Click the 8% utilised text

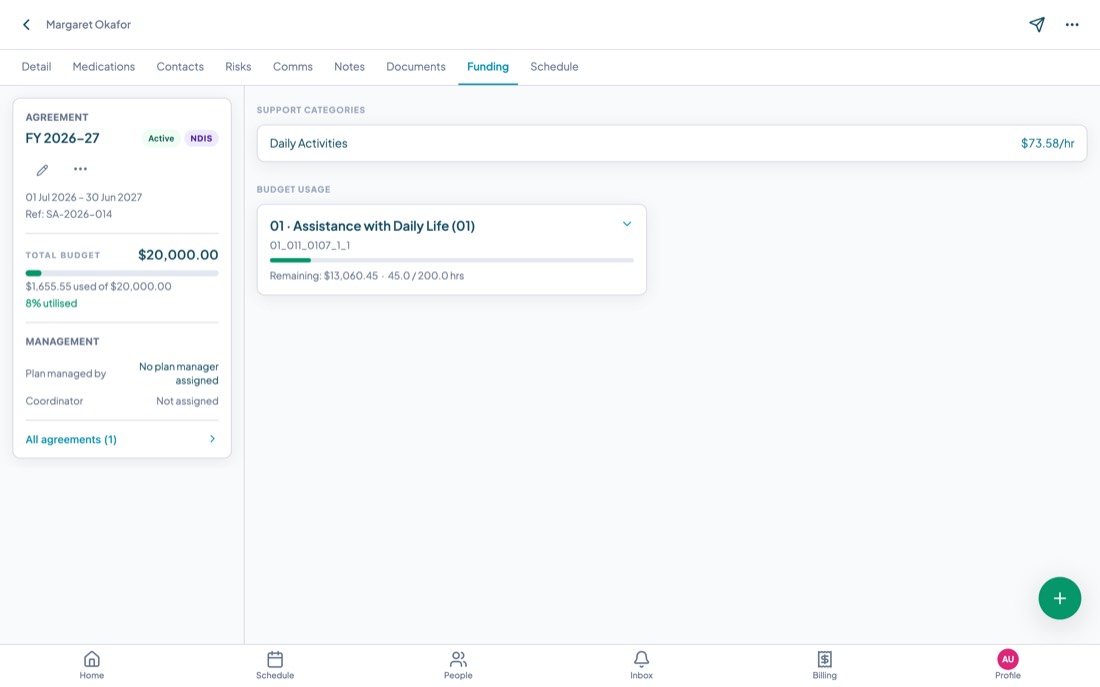point(51,303)
